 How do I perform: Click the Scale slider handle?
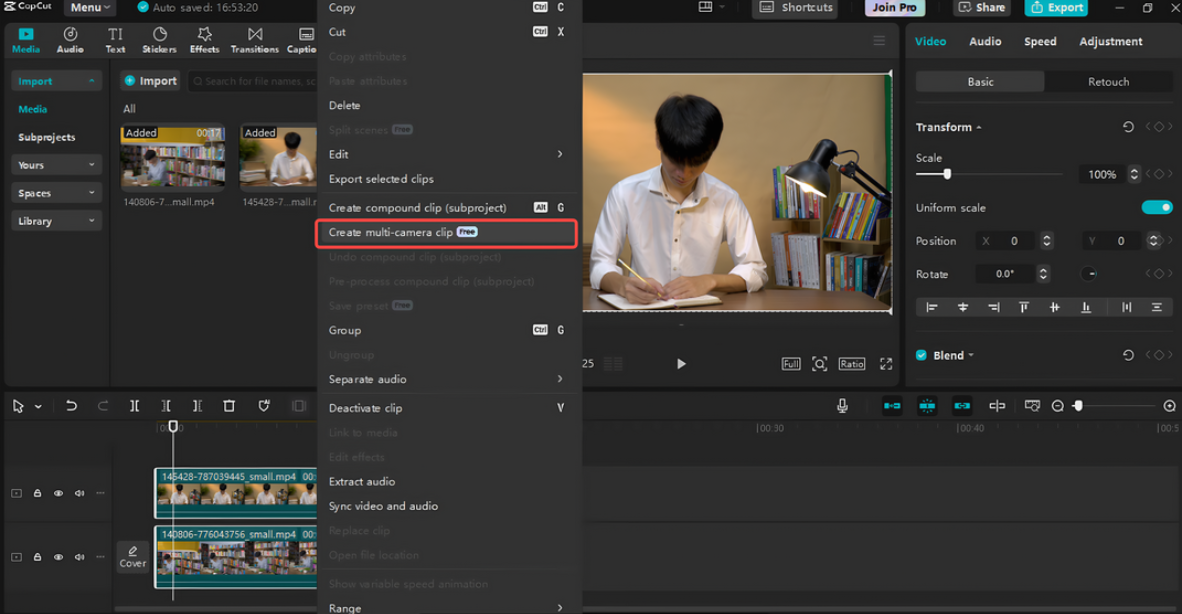(947, 174)
